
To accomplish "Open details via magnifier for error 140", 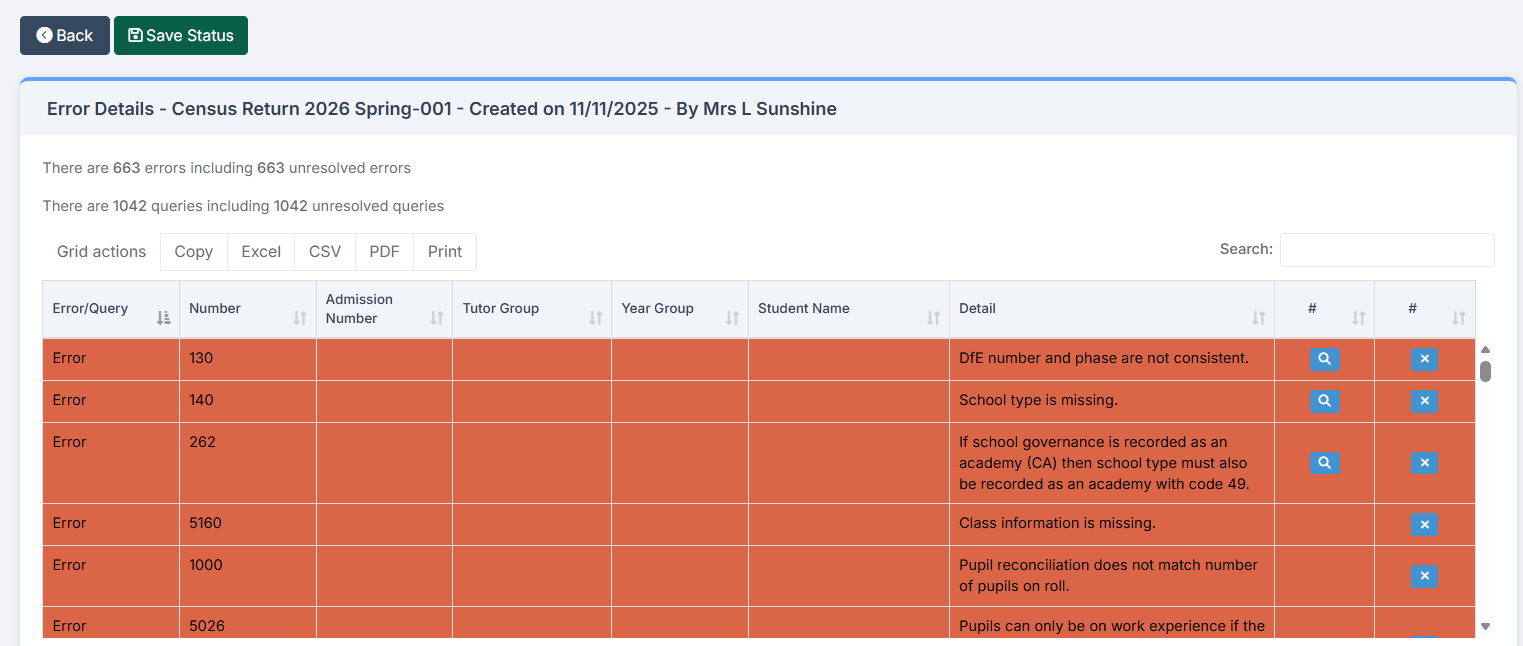I will 1324,401.
